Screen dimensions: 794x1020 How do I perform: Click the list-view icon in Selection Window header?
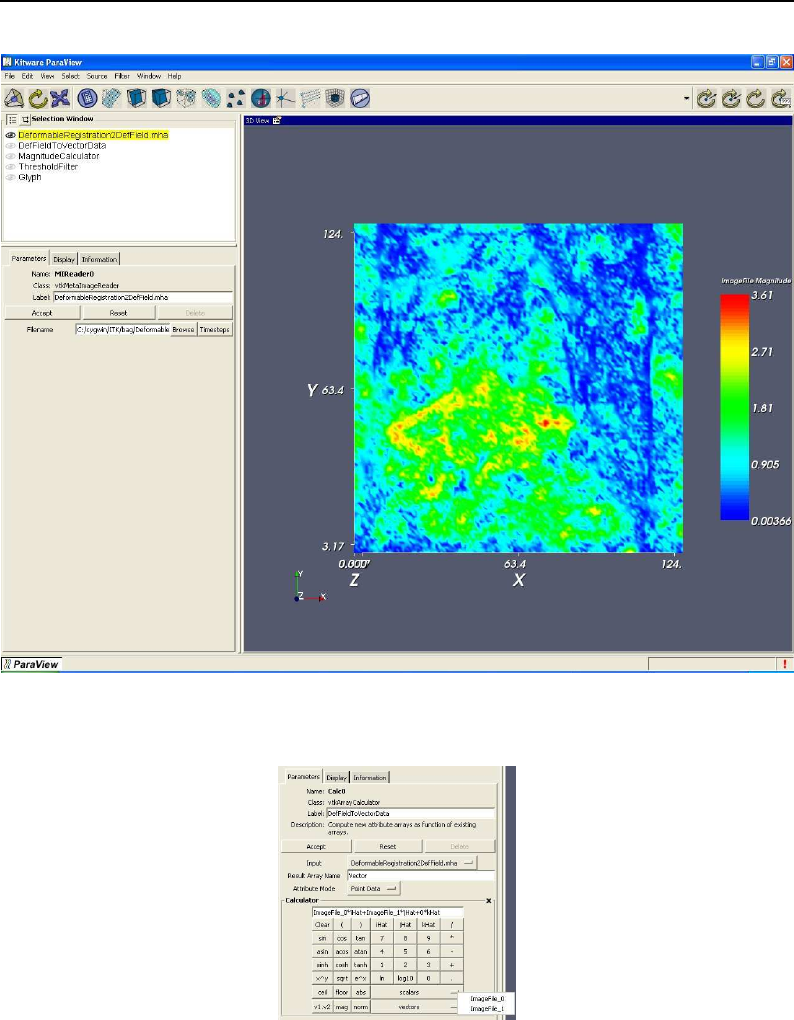pyautogui.click(x=12, y=120)
